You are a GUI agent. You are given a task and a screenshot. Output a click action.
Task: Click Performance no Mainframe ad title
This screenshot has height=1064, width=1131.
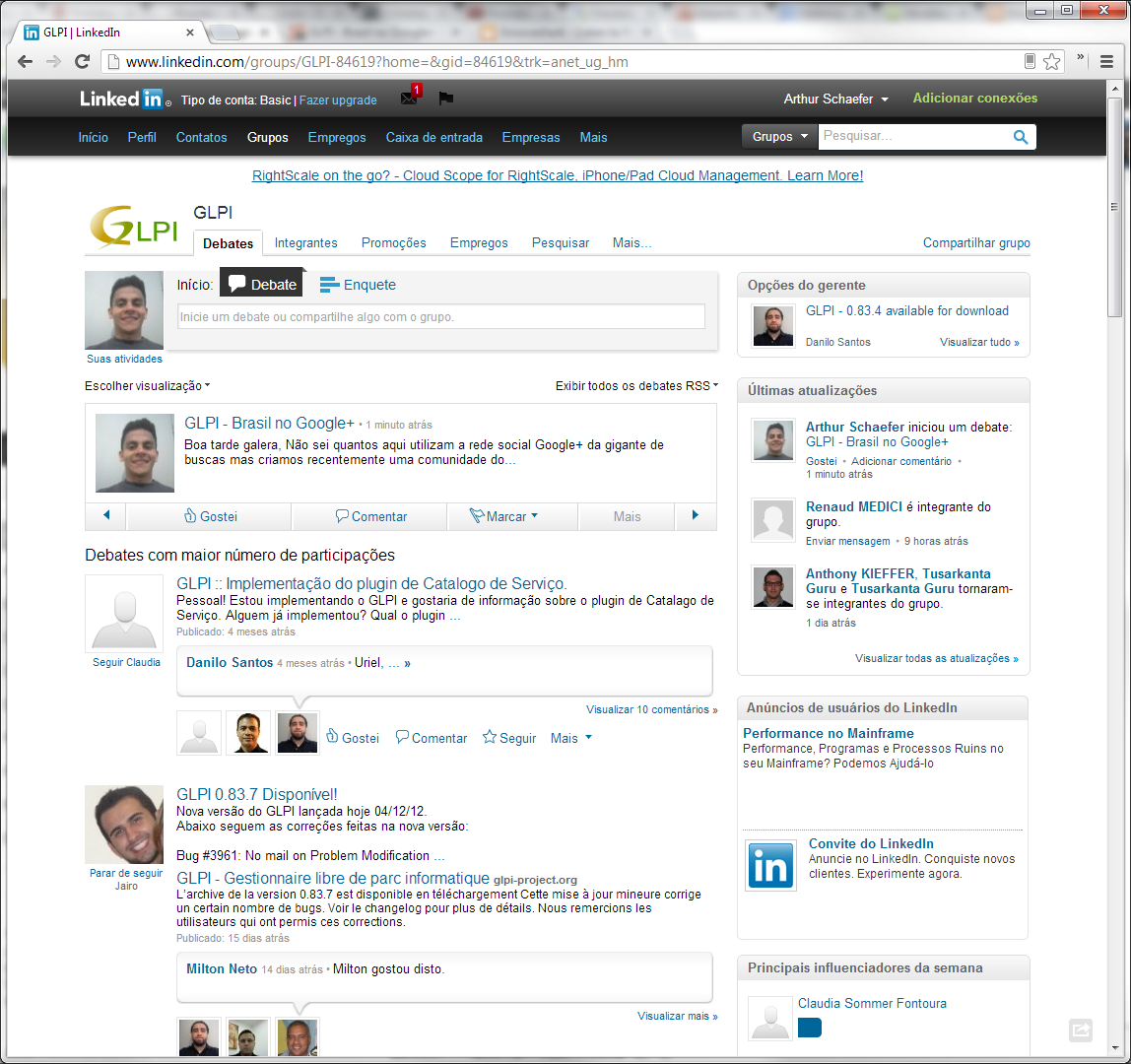click(828, 733)
